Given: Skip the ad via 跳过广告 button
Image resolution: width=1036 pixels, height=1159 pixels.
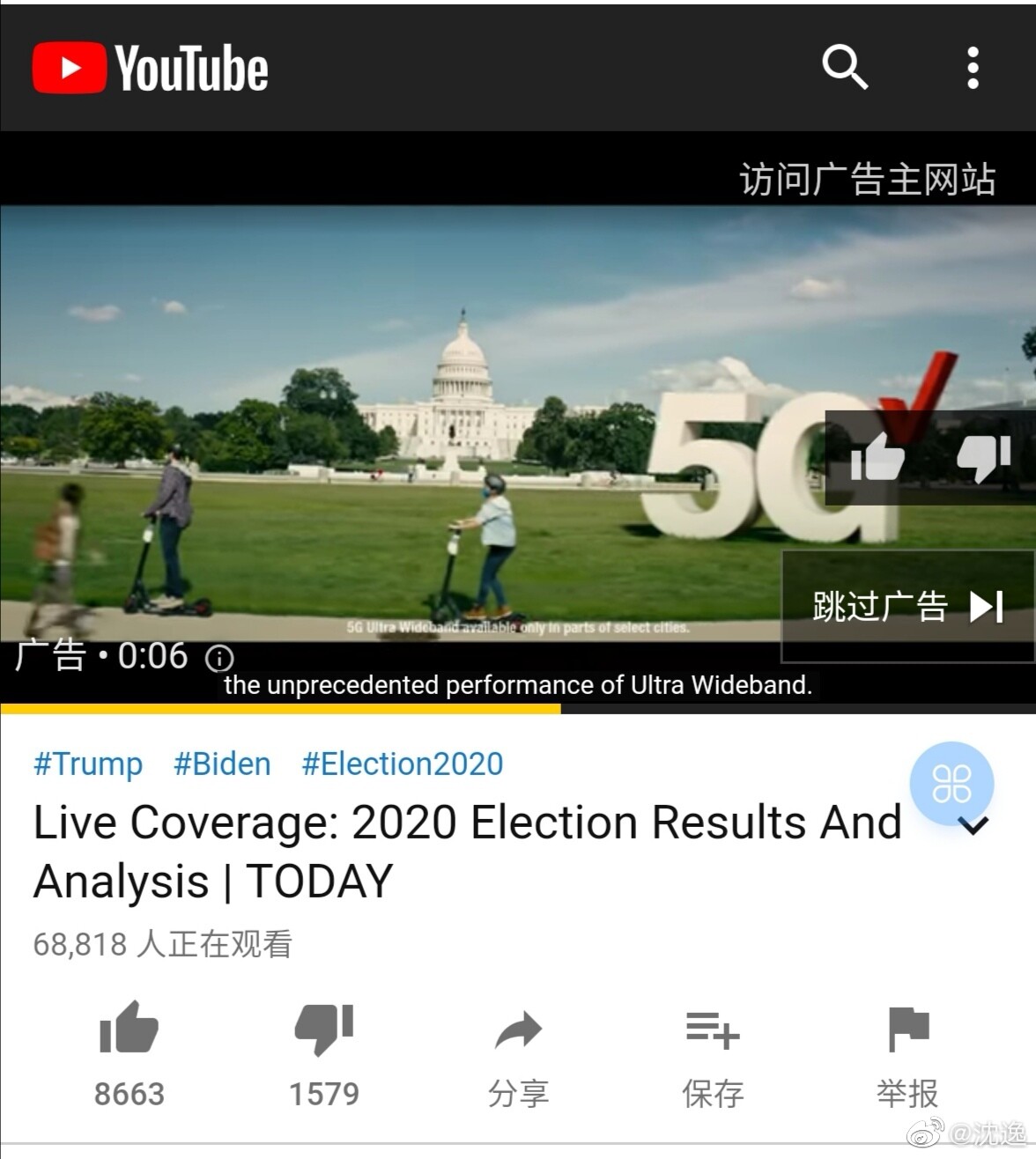Looking at the screenshot, I should (907, 606).
